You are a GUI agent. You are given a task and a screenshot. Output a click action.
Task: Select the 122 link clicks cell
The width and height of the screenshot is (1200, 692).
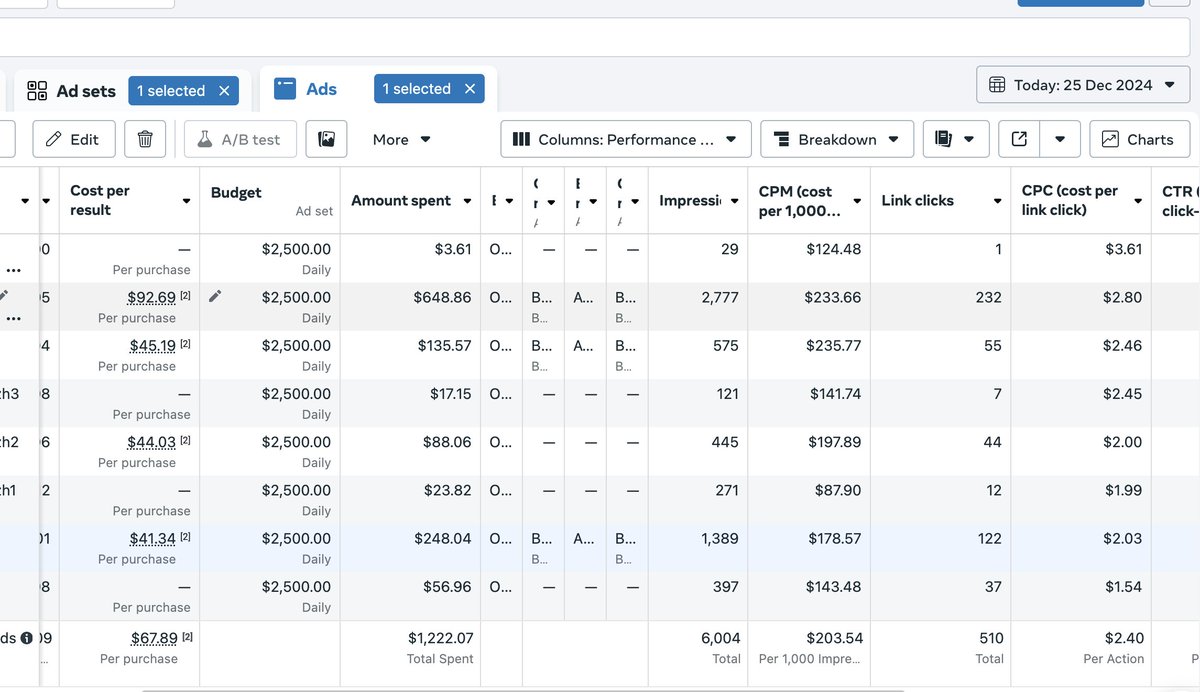tap(989, 538)
